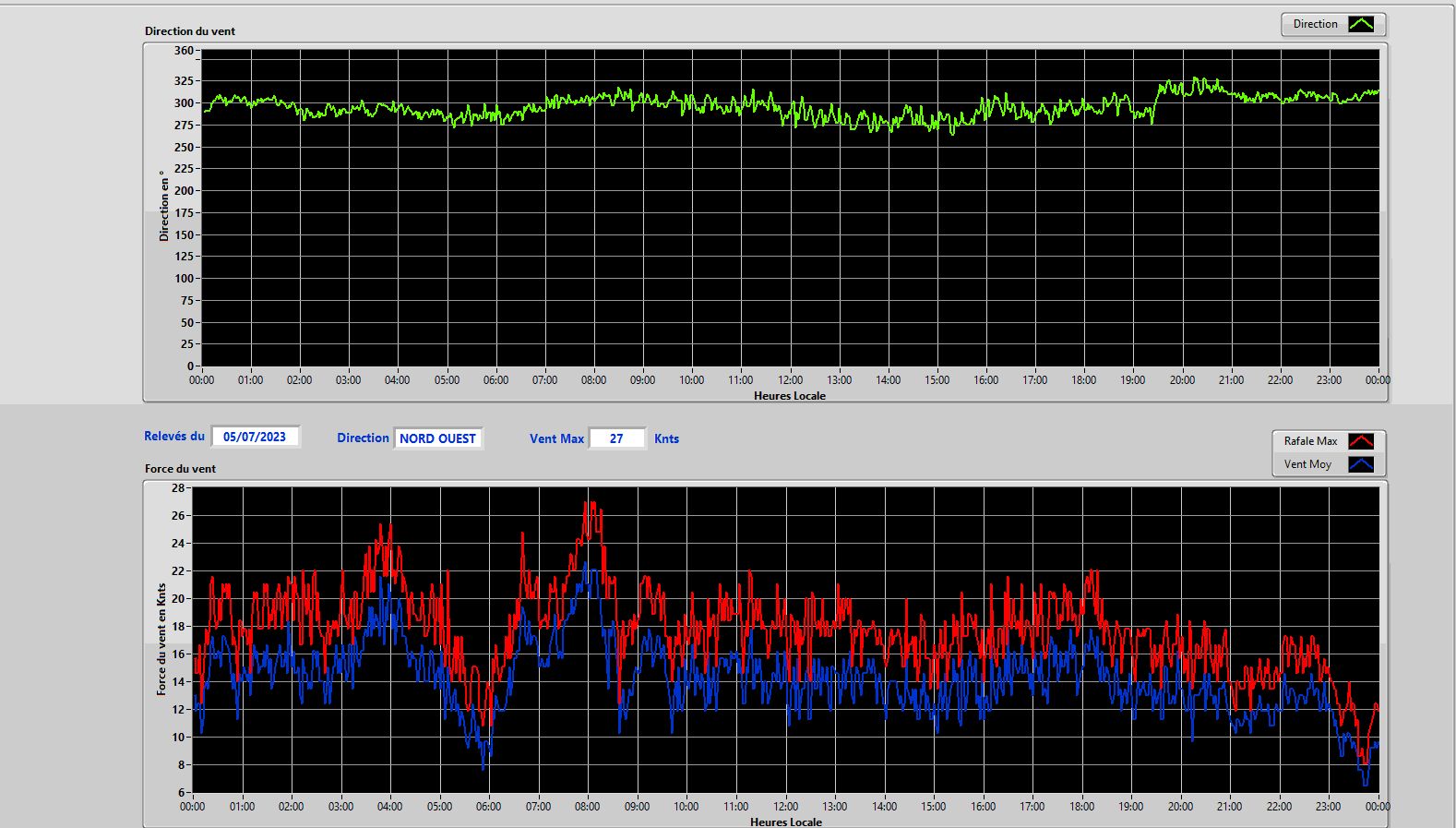Image resolution: width=1456 pixels, height=828 pixels.
Task: Click the 360 value on direction axis
Action: coord(184,51)
